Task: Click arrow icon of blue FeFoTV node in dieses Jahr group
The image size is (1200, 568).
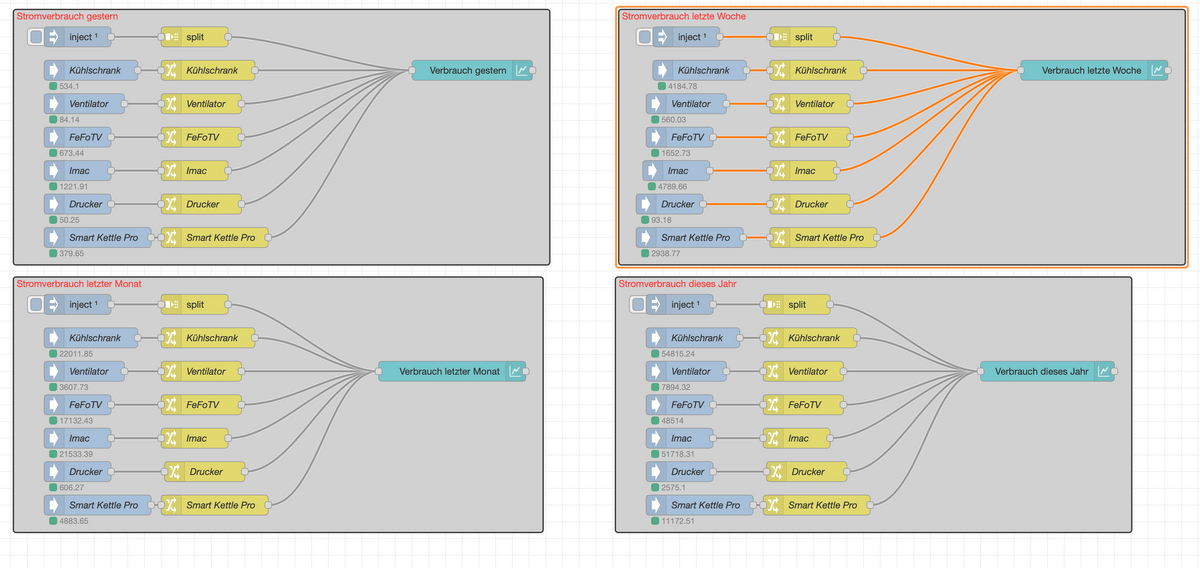Action: [656, 404]
